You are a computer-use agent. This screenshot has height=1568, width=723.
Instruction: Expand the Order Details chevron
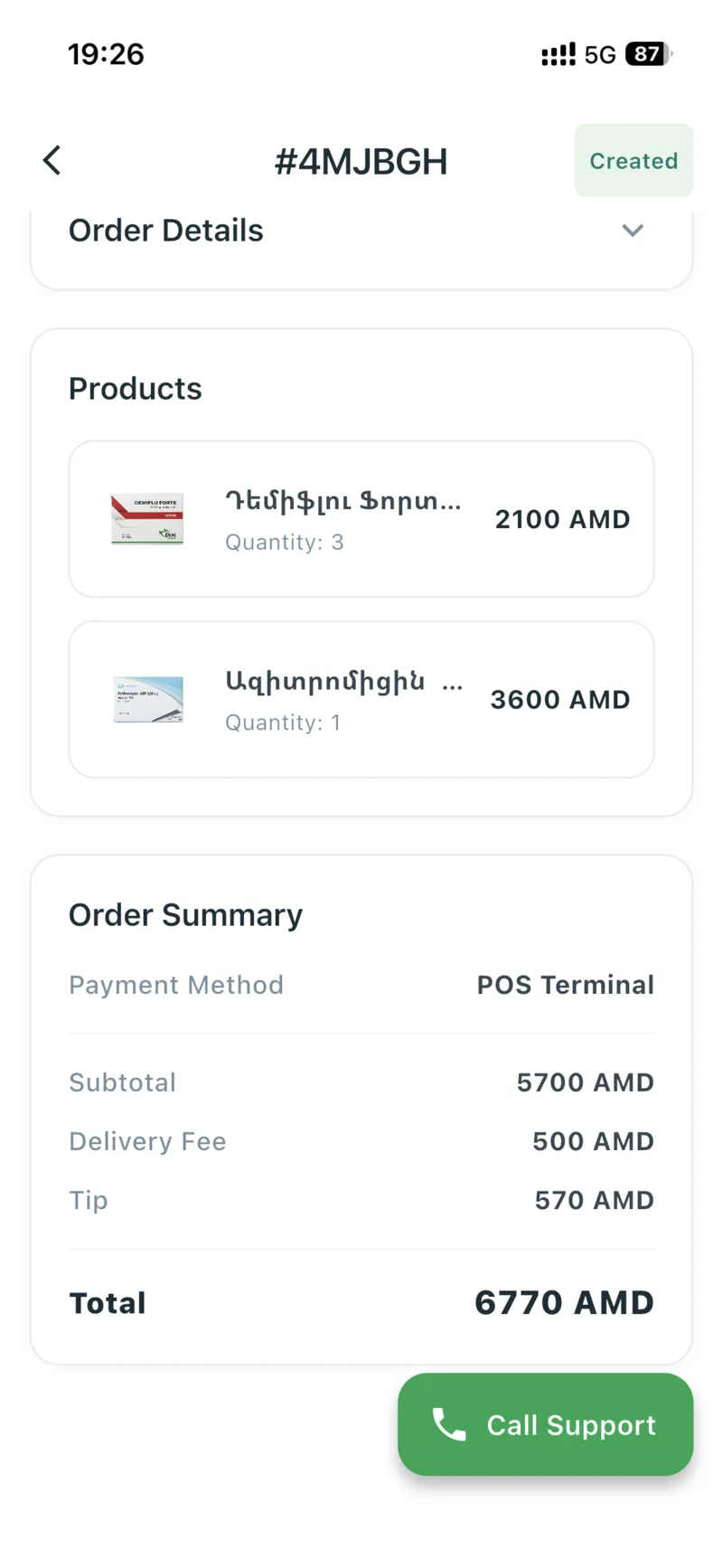coord(633,231)
